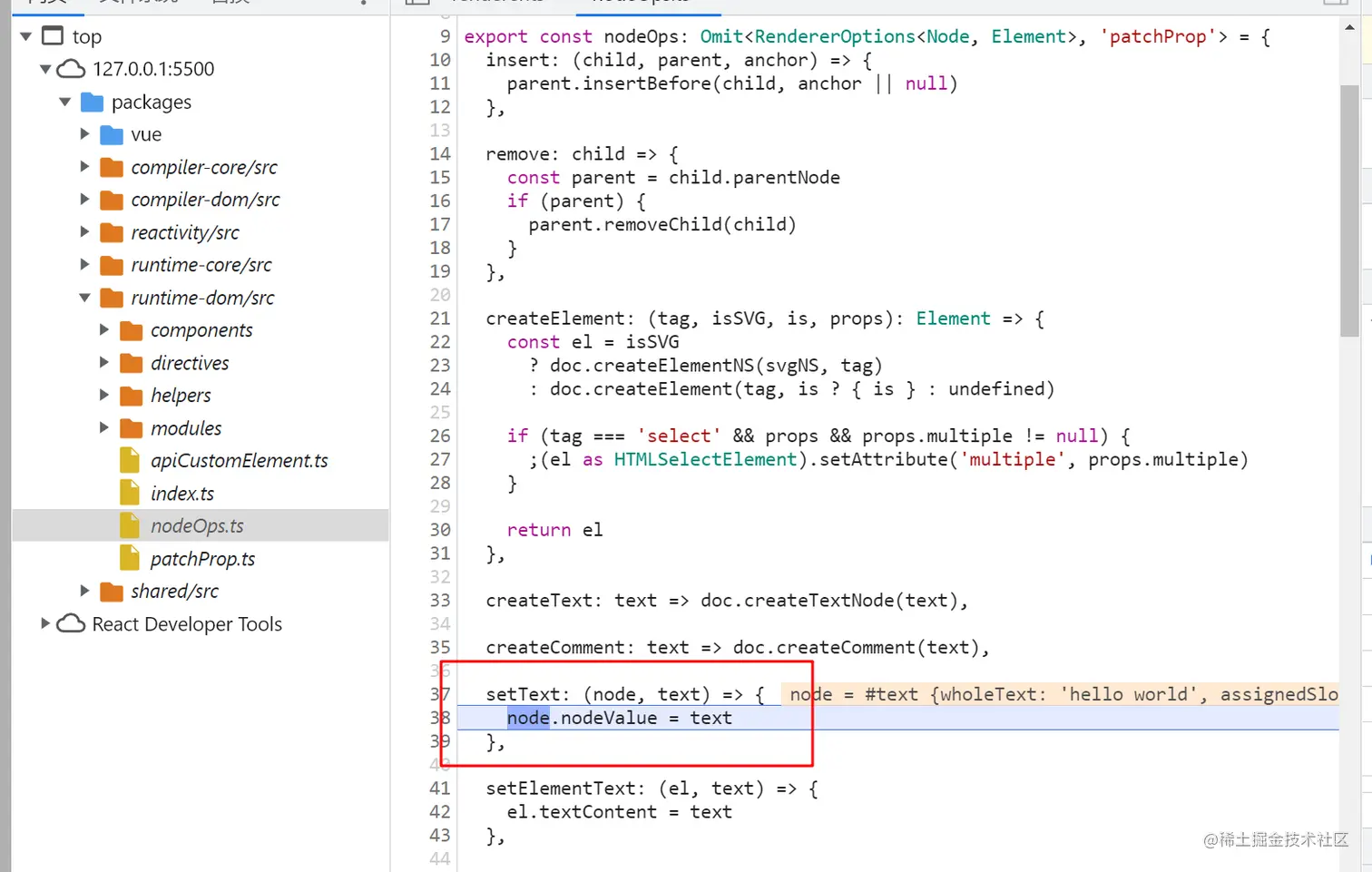Click the runtime-dom/src folder icon
This screenshot has height=872, width=1372.
point(112,298)
